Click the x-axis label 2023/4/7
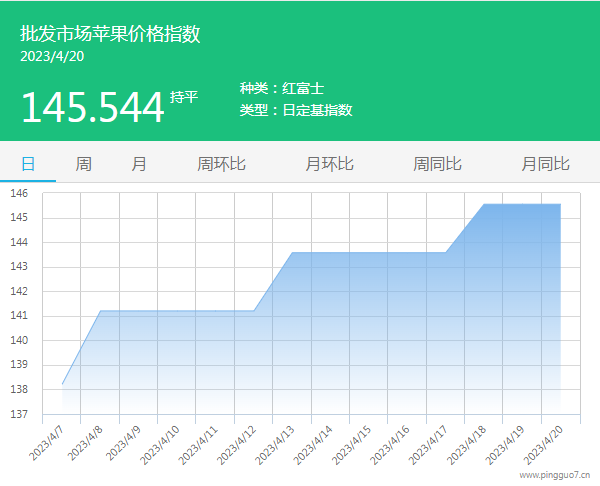Viewport: 600px width, 486px height. pos(47,444)
